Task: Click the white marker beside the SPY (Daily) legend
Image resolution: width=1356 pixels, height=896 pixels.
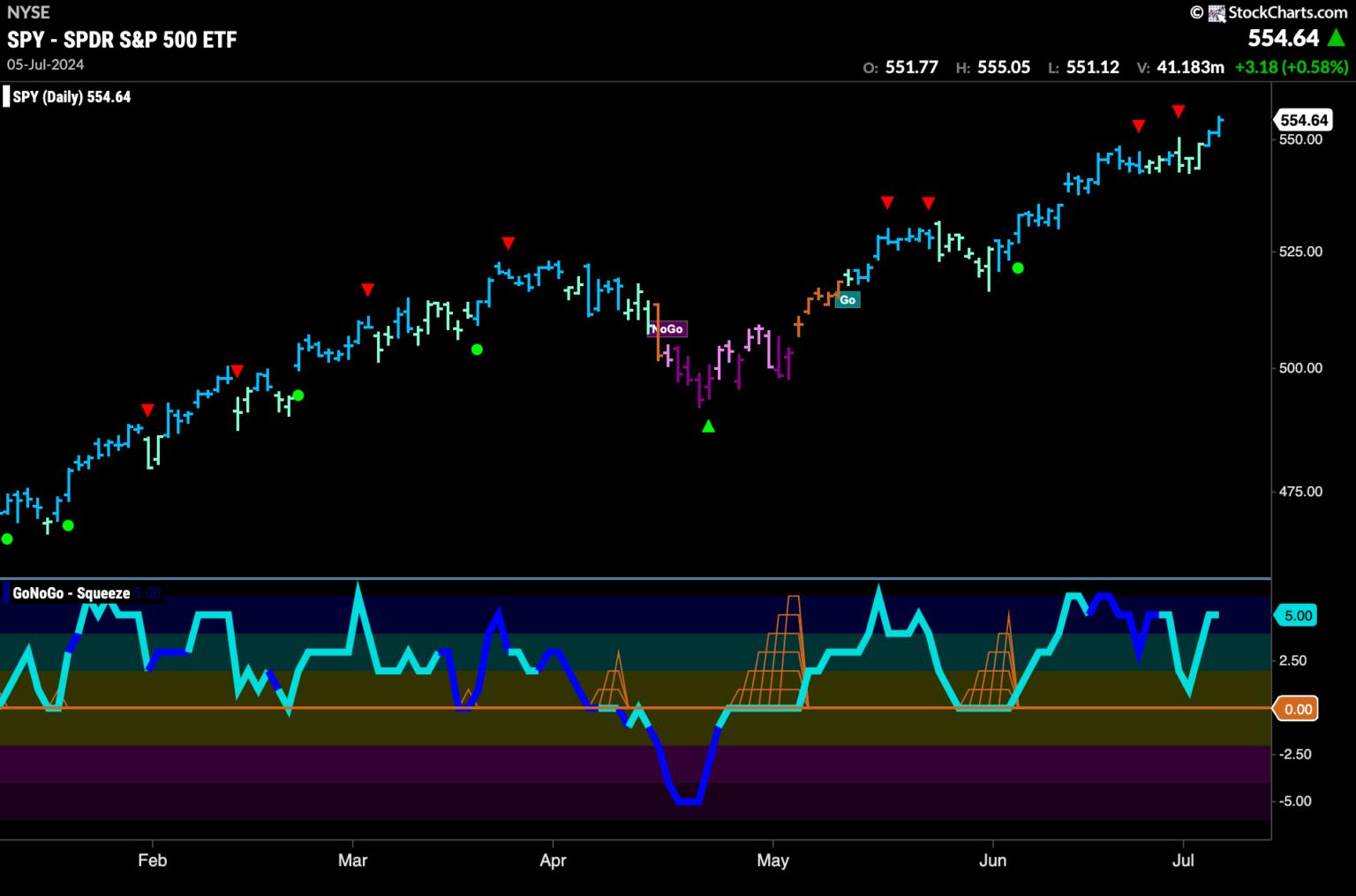Action: 6,97
